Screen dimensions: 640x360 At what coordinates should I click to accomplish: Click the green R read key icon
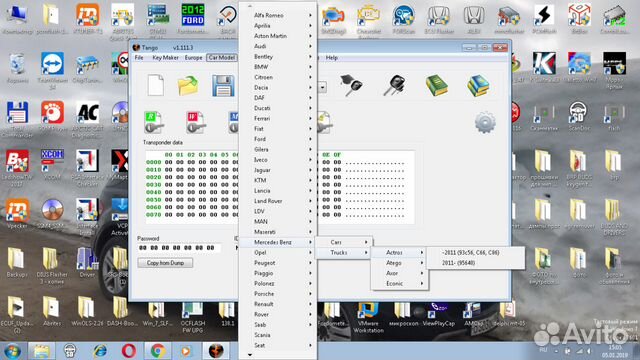[x=153, y=122]
